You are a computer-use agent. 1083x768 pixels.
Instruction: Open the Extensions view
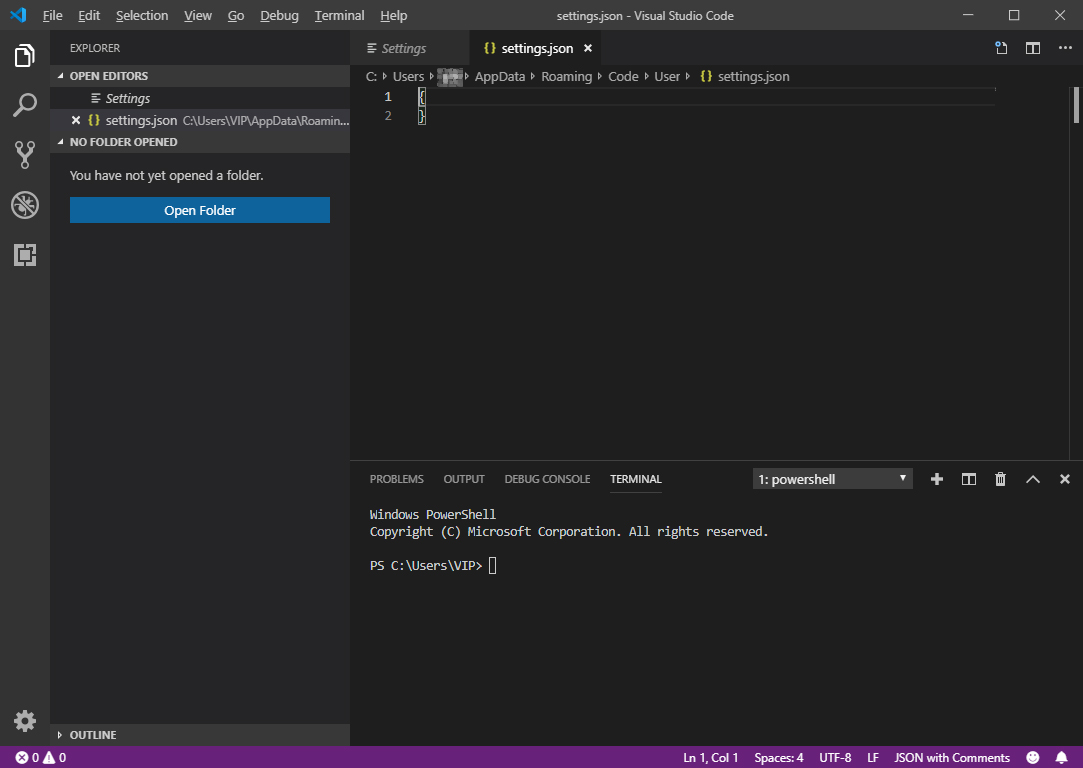tap(25, 255)
